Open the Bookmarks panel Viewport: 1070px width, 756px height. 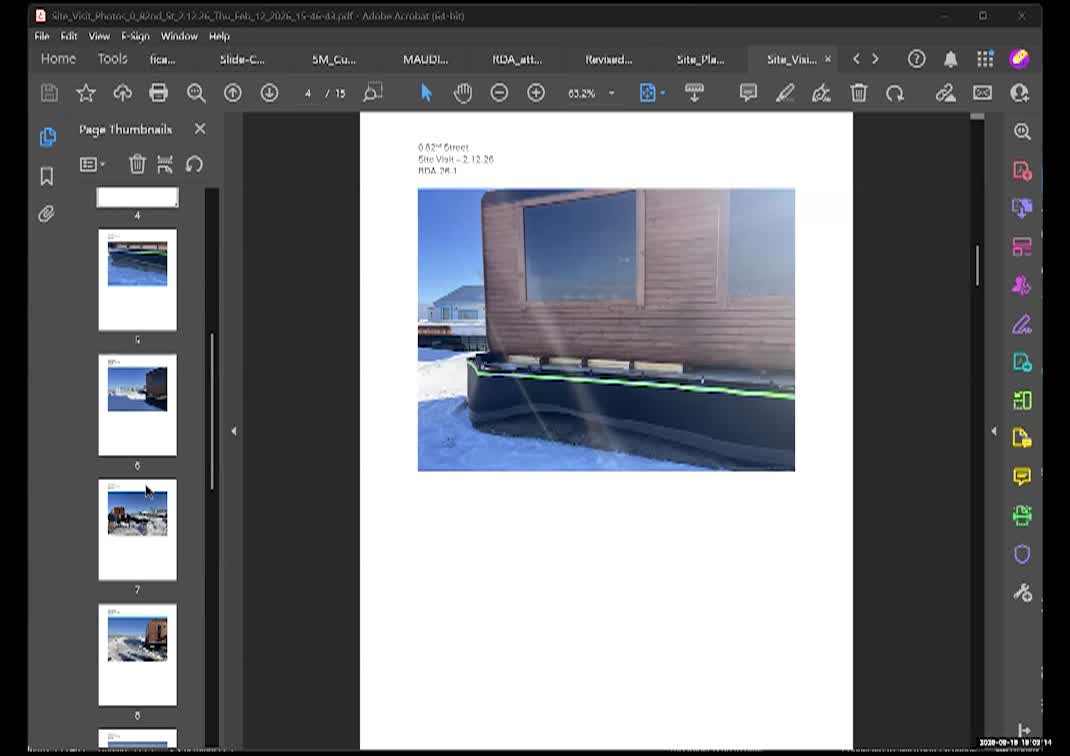tap(46, 176)
